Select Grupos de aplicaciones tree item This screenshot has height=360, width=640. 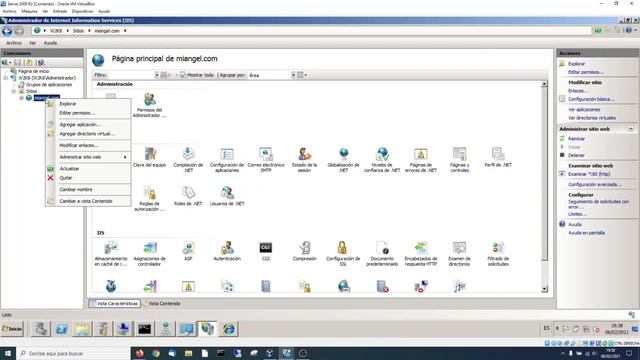click(x=49, y=84)
